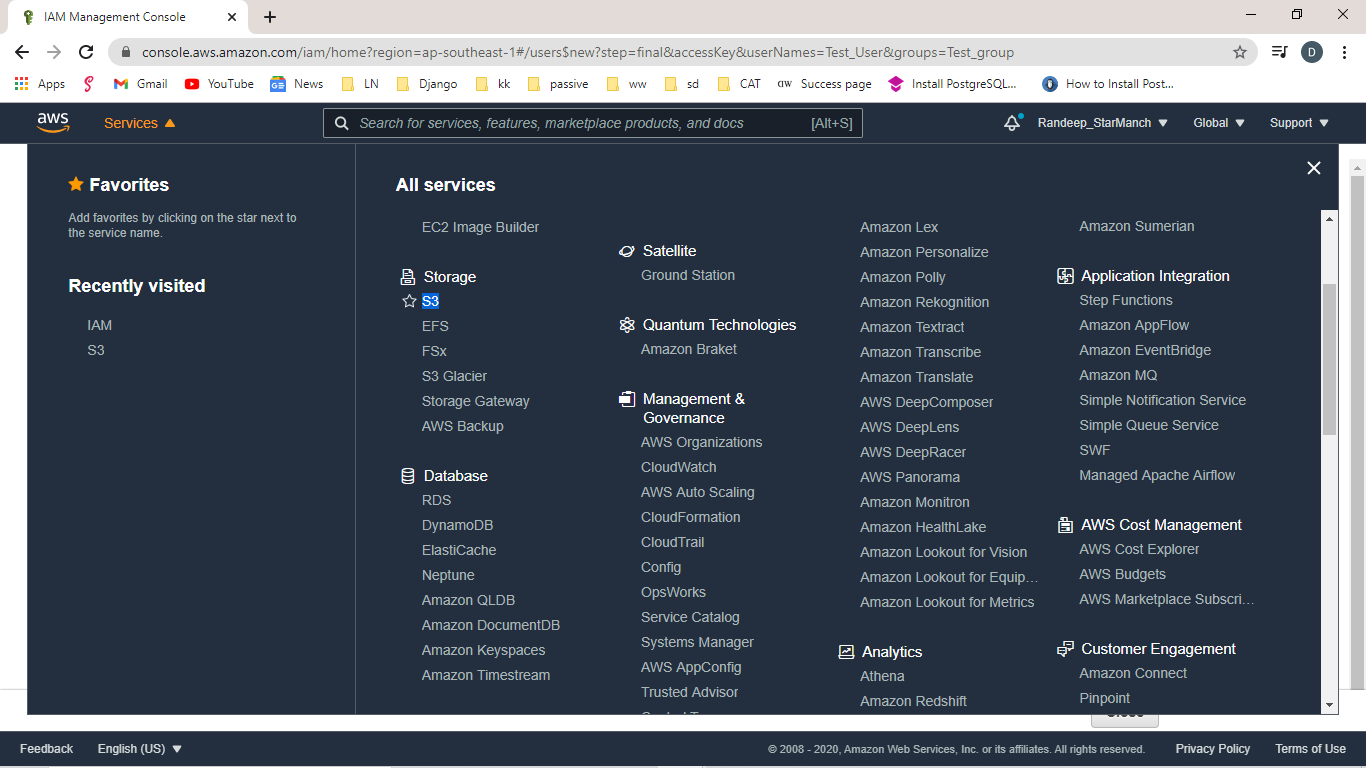Expand the Support dropdown menu
Screen dimensions: 1366x768
[1299, 123]
